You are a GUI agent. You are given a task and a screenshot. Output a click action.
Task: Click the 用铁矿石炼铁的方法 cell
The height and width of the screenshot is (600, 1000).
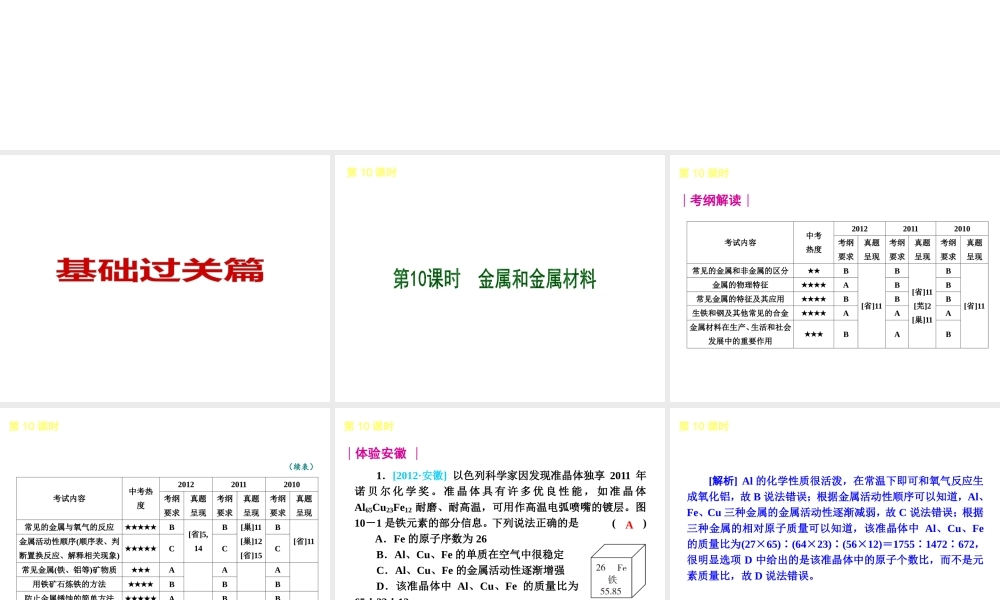click(x=69, y=583)
